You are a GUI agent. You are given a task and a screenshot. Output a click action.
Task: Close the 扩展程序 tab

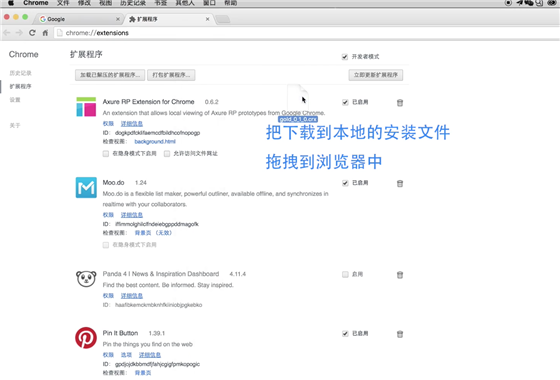click(x=208, y=19)
